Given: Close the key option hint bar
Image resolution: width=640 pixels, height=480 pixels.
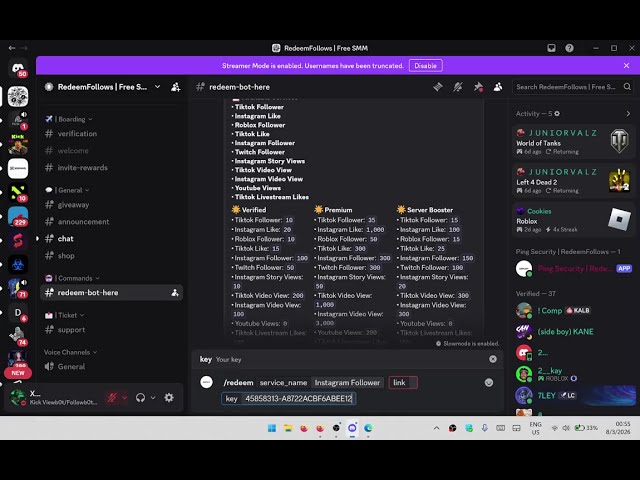Looking at the screenshot, I should (493, 359).
